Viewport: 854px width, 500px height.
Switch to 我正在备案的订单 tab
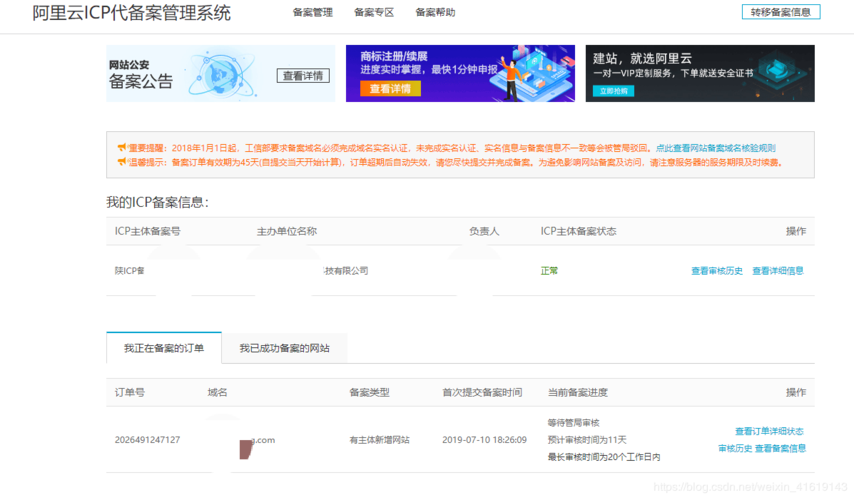point(164,348)
